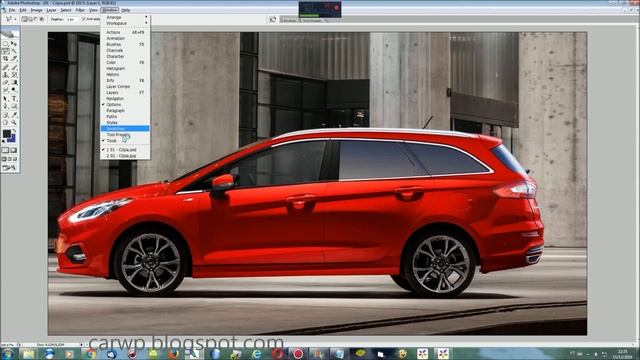This screenshot has height=360, width=640.
Task: Select the Healing Brush tool
Action: point(5,67)
